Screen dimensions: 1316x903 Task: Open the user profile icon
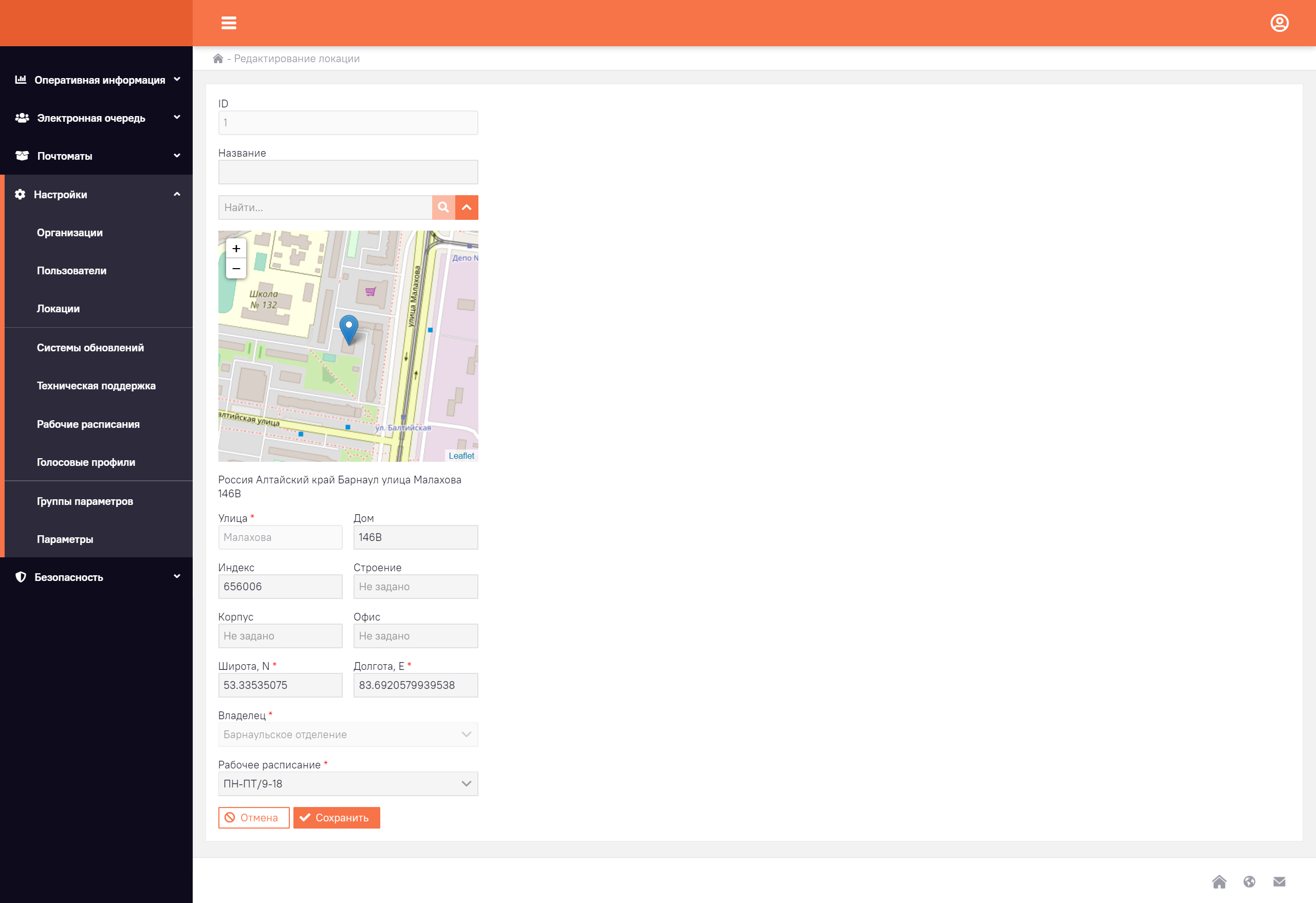click(x=1279, y=23)
